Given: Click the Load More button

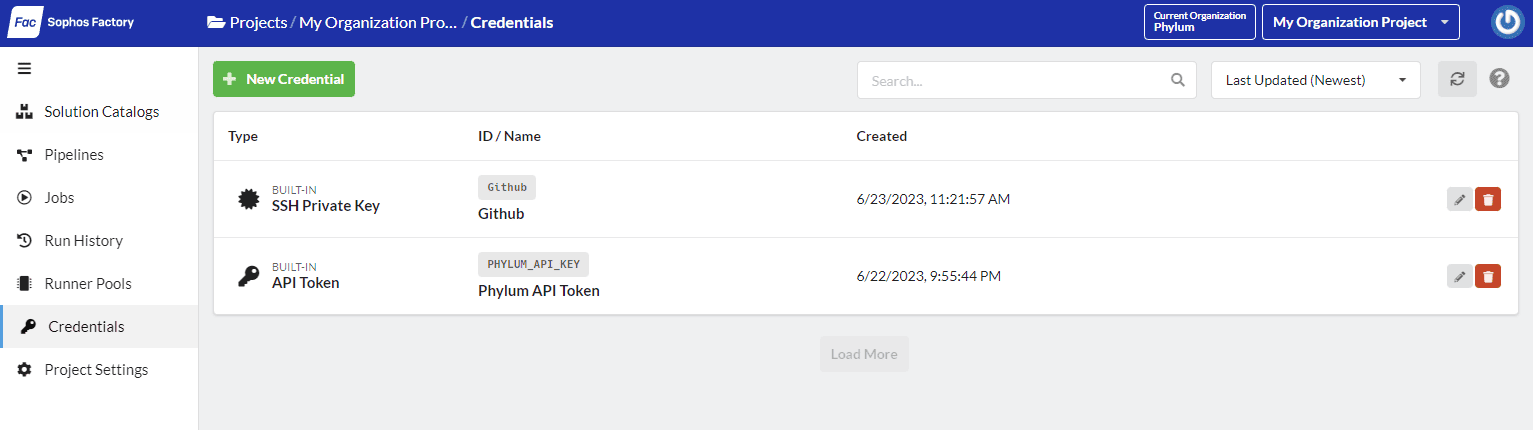Looking at the screenshot, I should point(864,354).
